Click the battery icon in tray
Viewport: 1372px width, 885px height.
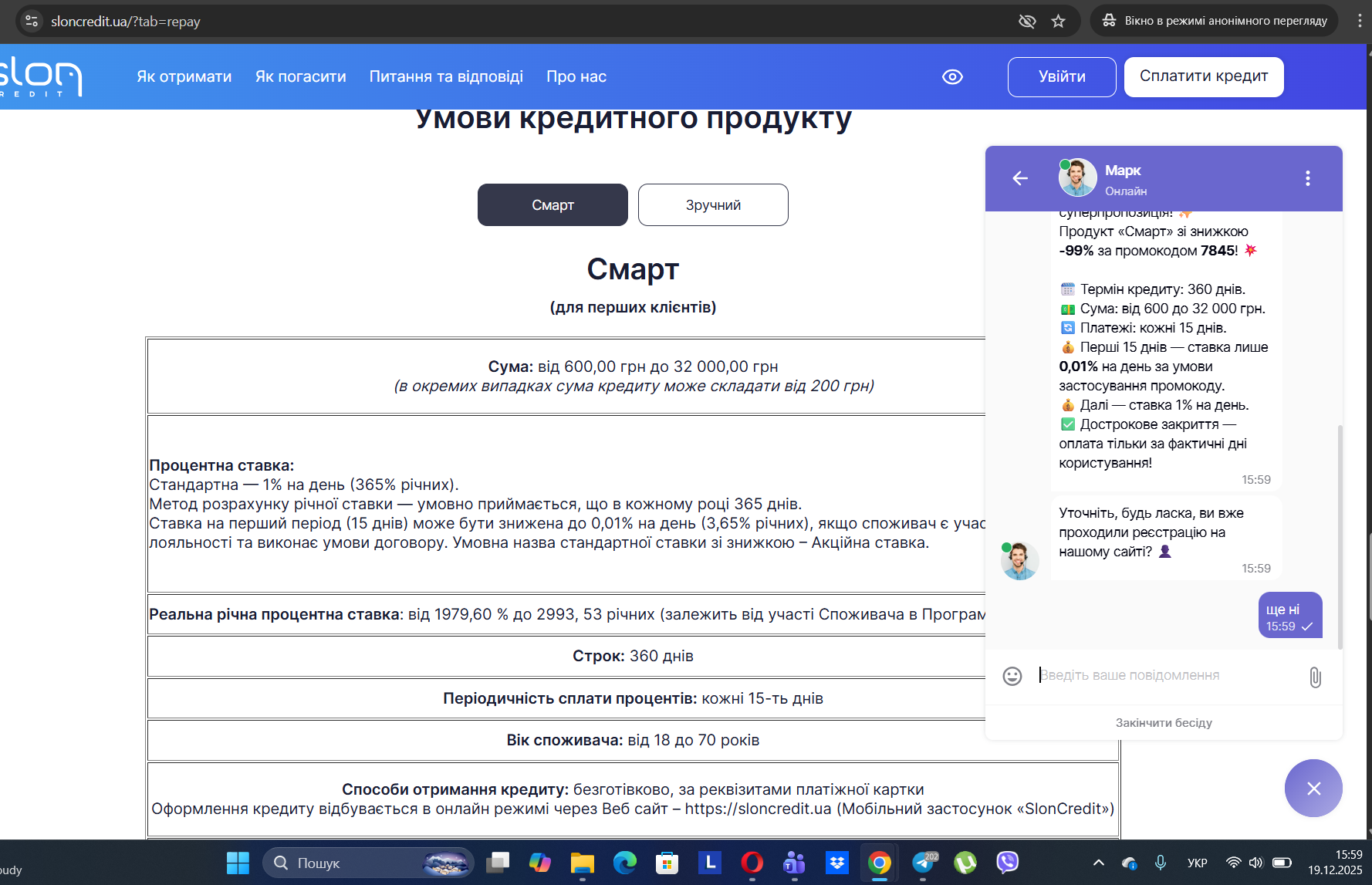pyautogui.click(x=1282, y=863)
